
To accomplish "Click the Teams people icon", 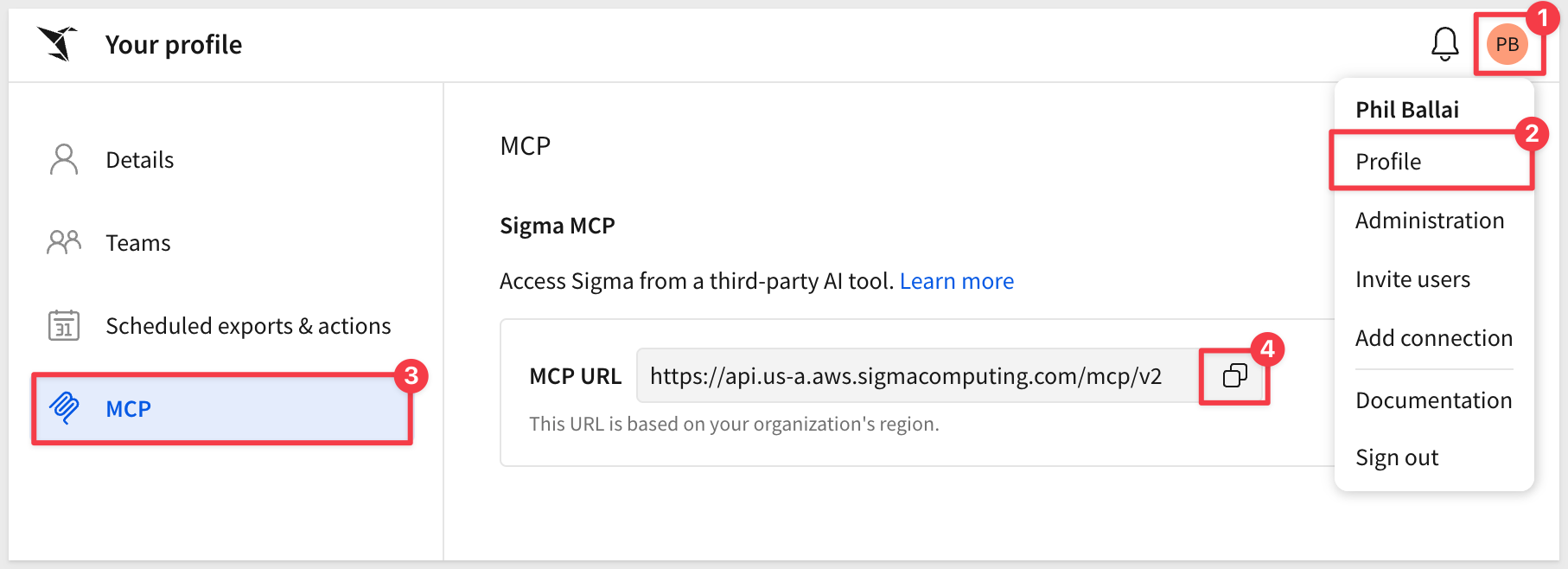I will [x=64, y=242].
